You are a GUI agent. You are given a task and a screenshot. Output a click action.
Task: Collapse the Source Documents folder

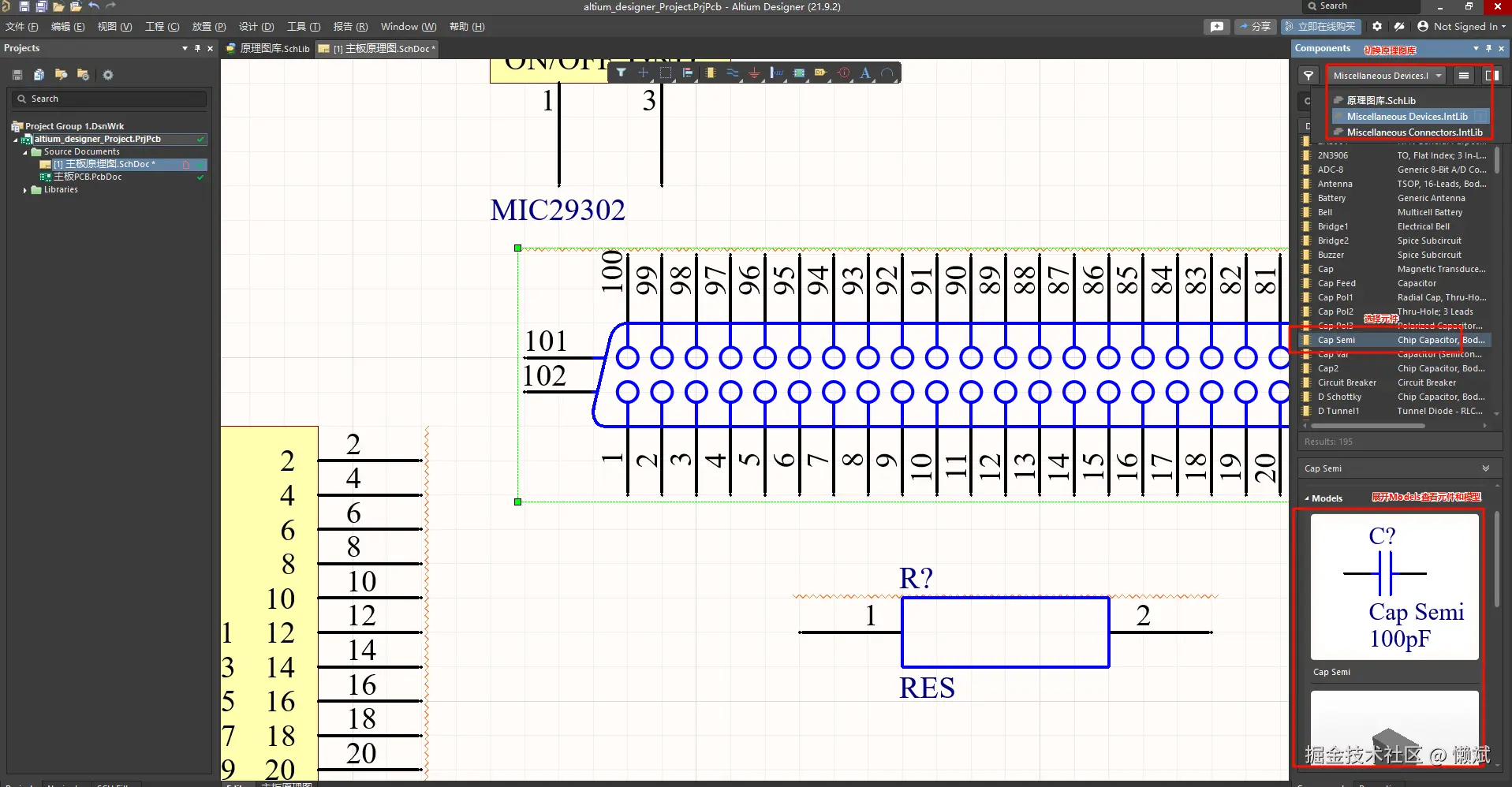tap(25, 152)
